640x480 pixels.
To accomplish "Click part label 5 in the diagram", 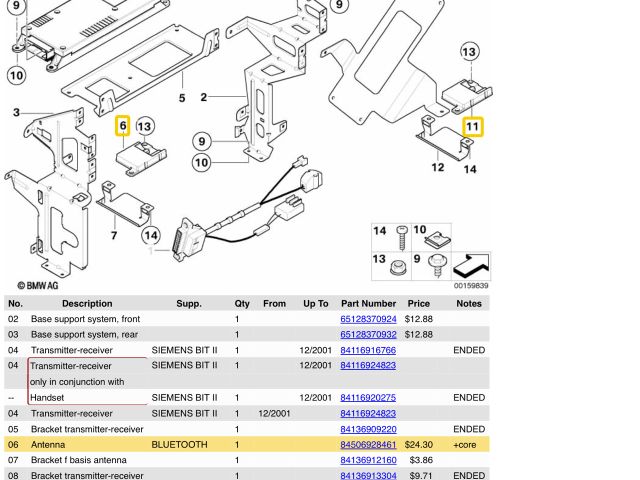I will (x=182, y=98).
